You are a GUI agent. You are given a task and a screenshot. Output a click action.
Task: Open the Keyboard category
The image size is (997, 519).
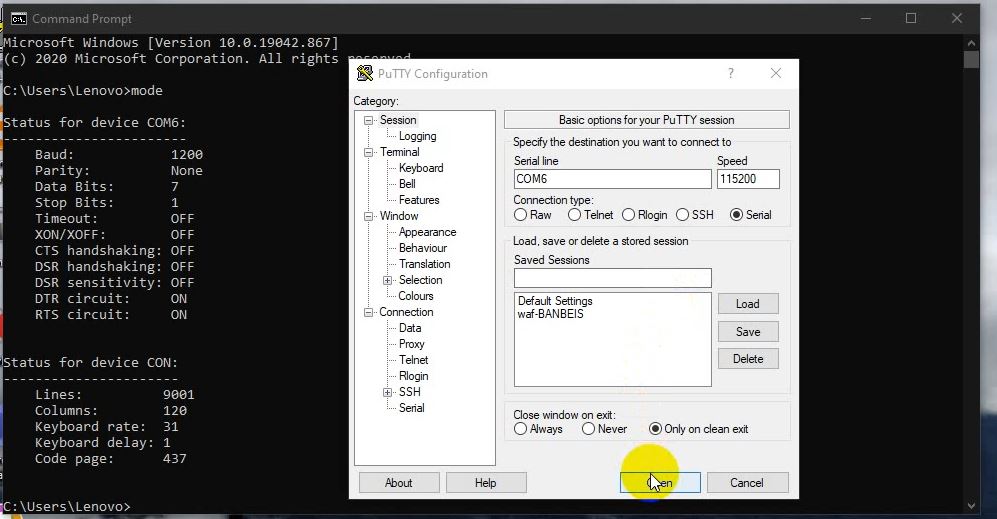421,168
